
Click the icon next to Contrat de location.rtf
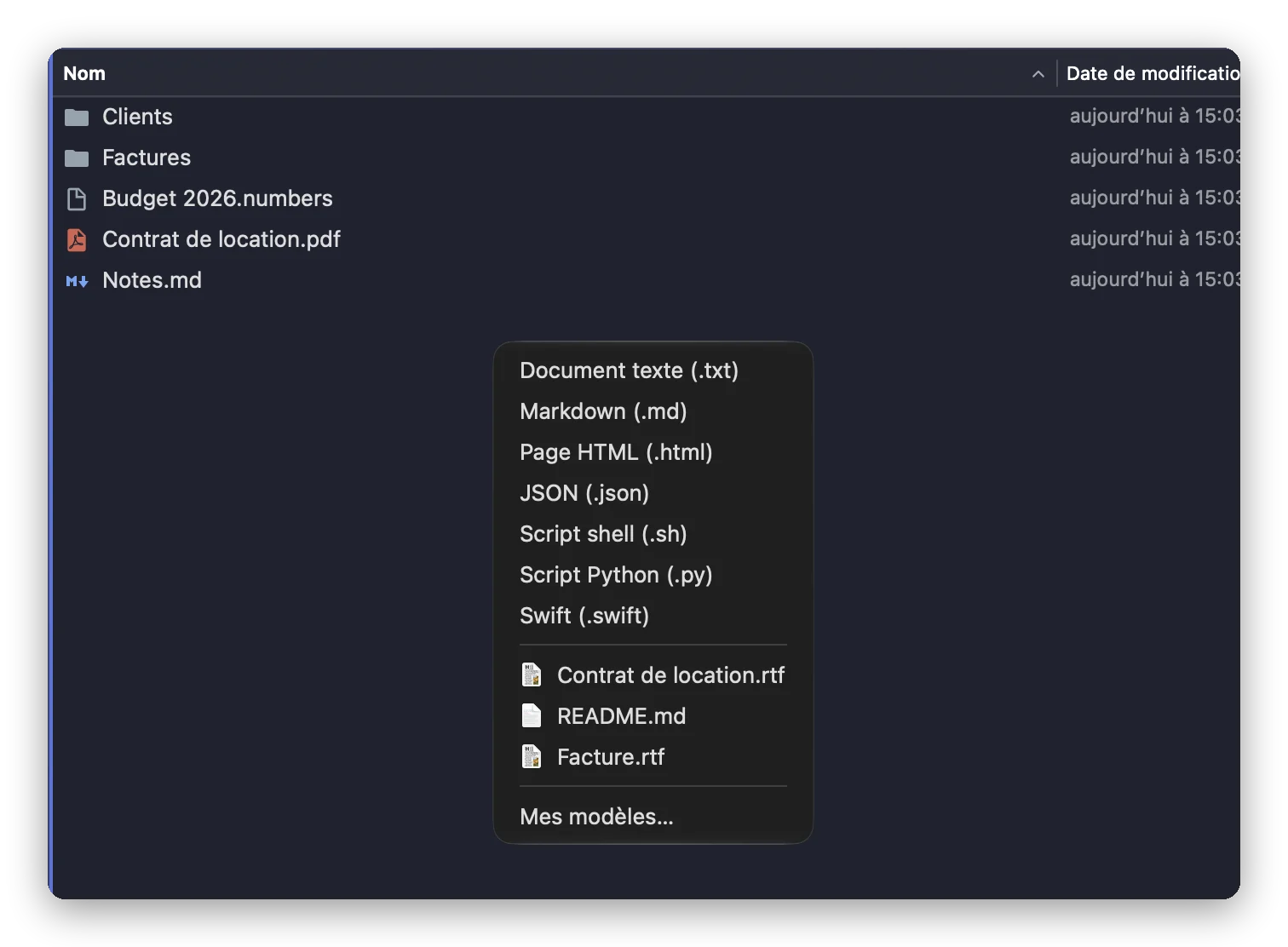pos(532,675)
